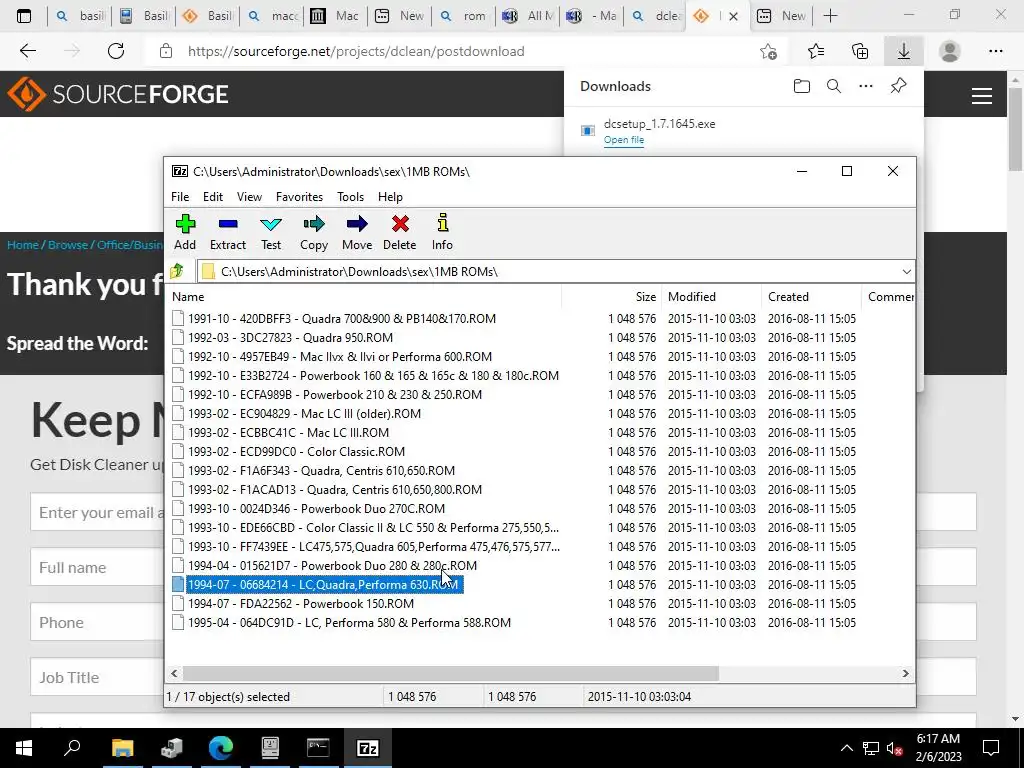
Task: Open tab actions menu in Edge
Action: coord(24,16)
